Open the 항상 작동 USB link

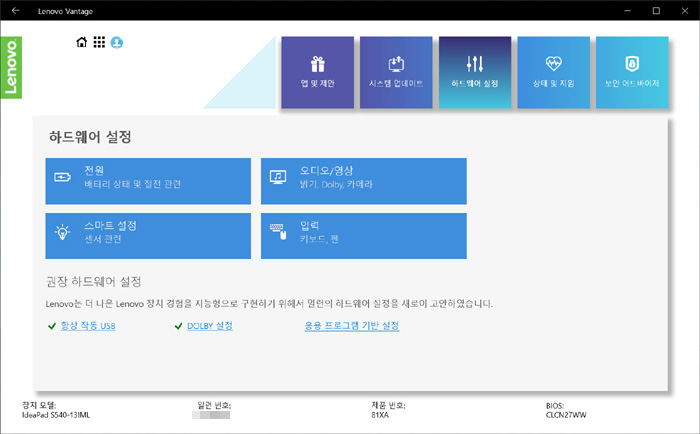[88, 326]
